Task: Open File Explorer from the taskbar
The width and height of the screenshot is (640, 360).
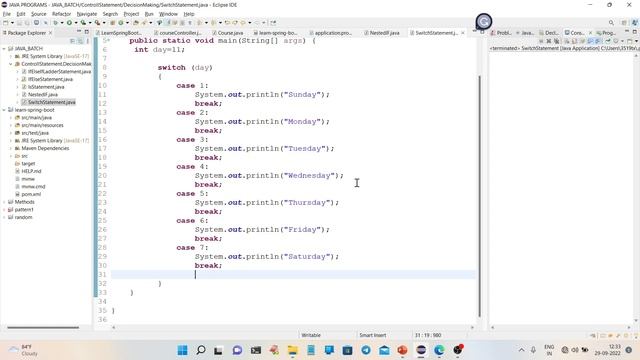Action: (293, 350)
